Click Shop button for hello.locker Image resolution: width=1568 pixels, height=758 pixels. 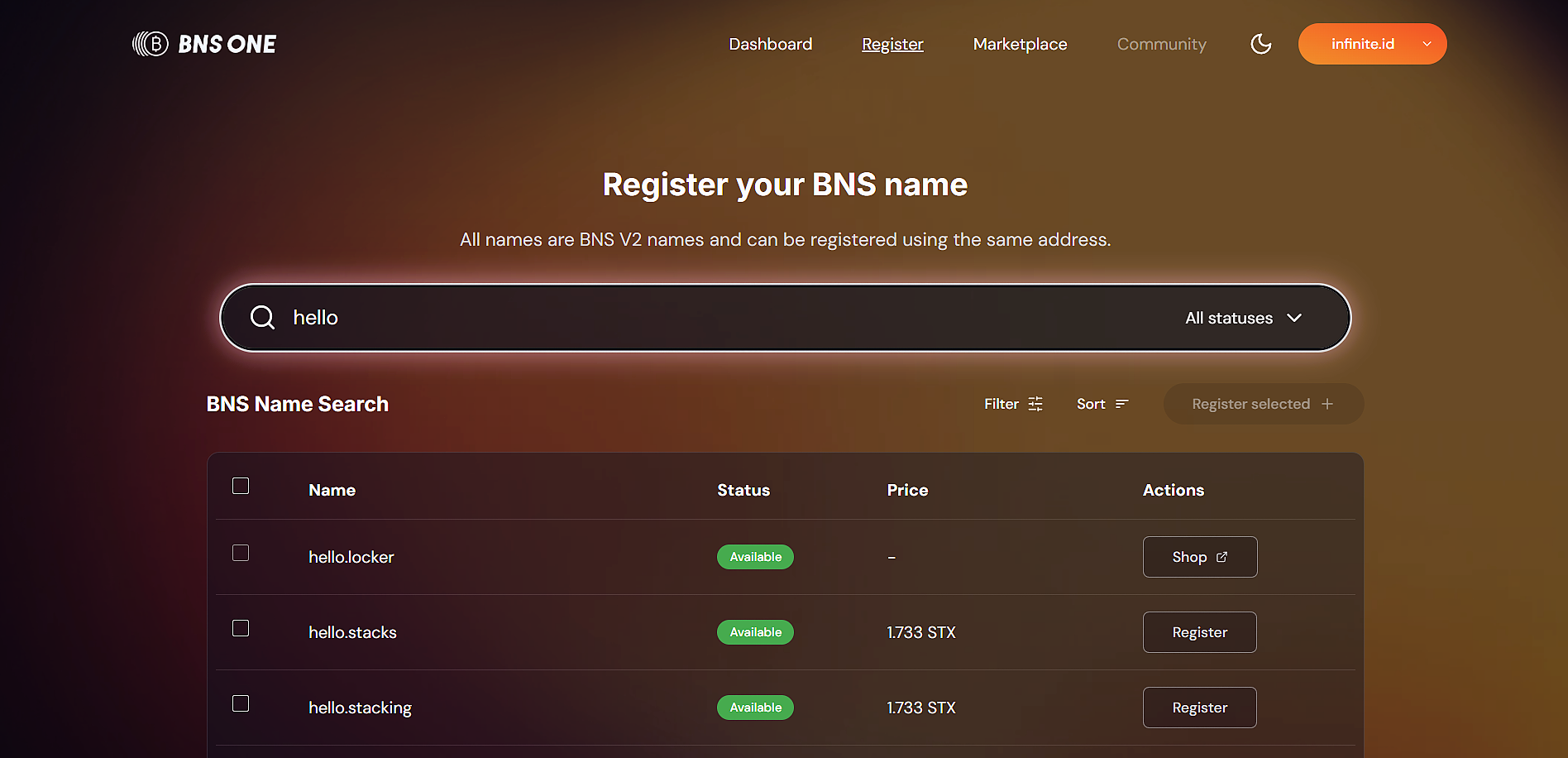pyautogui.click(x=1200, y=557)
